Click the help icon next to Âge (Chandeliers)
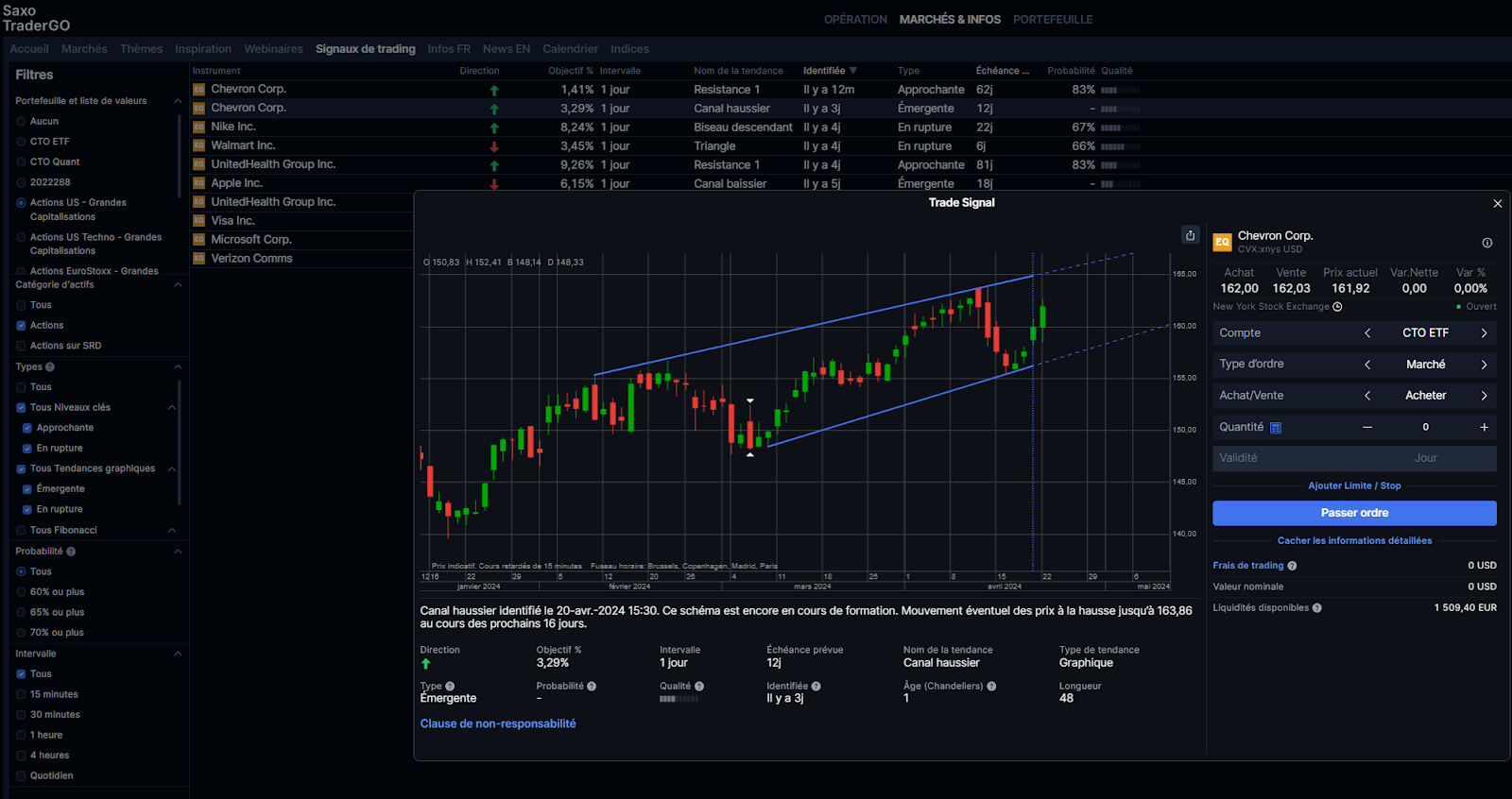 tap(991, 687)
